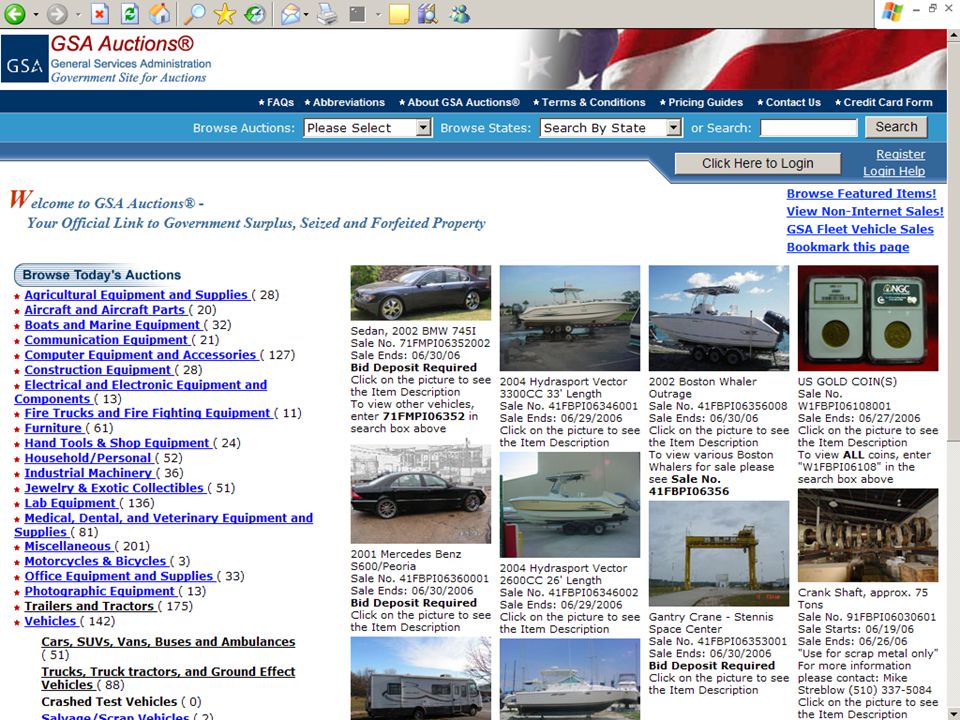Open the Forward button history dropdown arrow
960x720 pixels.
click(78, 14)
